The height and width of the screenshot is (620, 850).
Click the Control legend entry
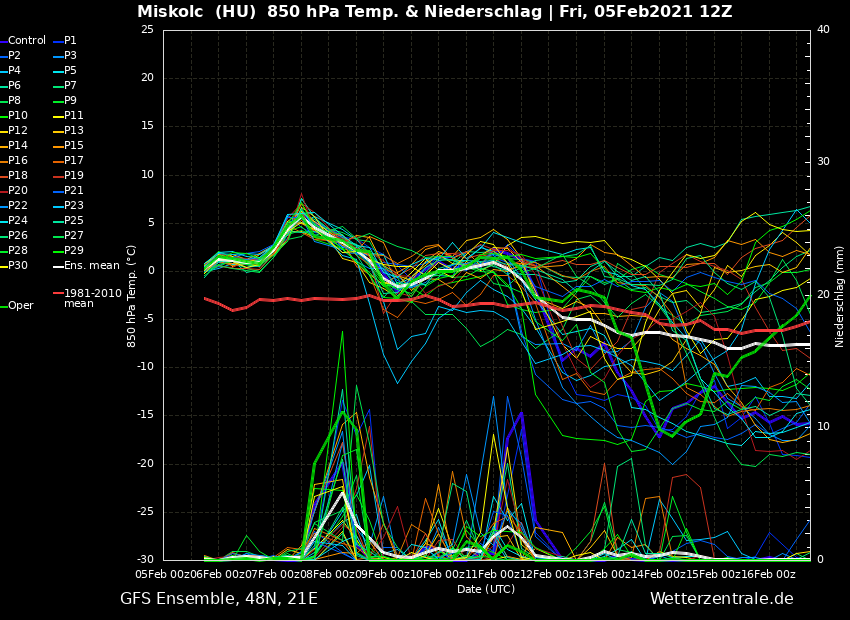pyautogui.click(x=27, y=41)
